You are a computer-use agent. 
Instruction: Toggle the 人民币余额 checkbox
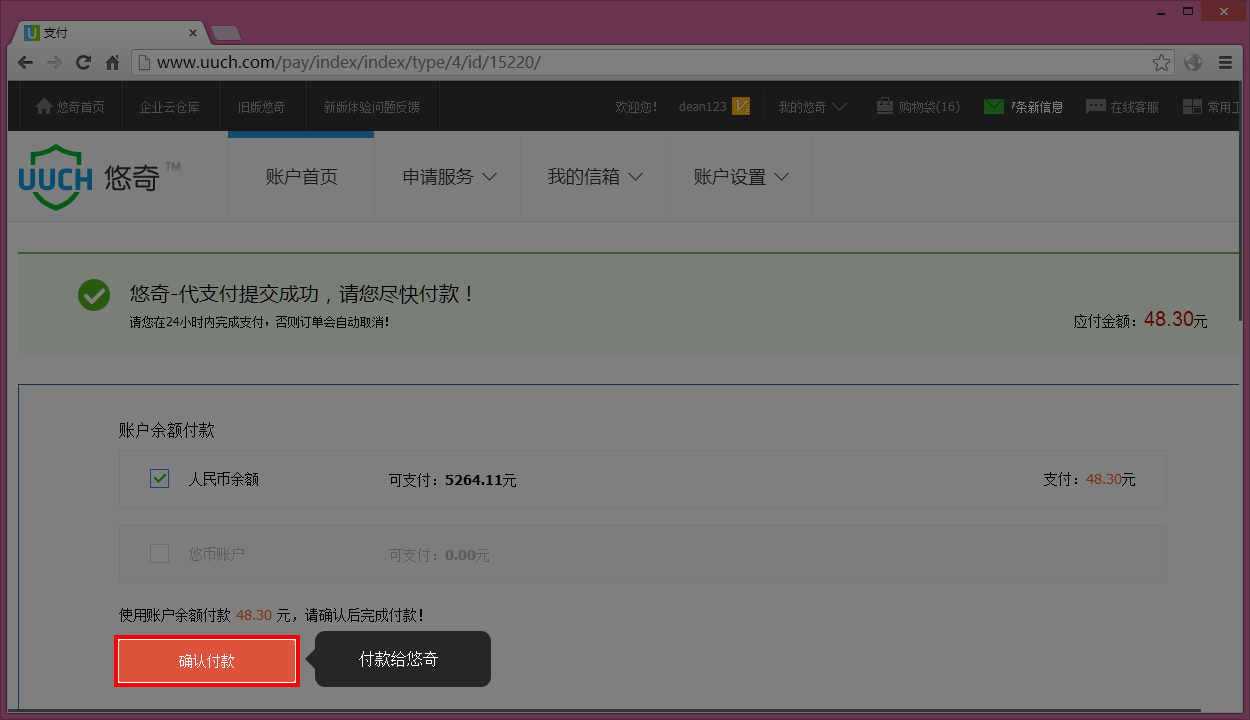point(160,479)
